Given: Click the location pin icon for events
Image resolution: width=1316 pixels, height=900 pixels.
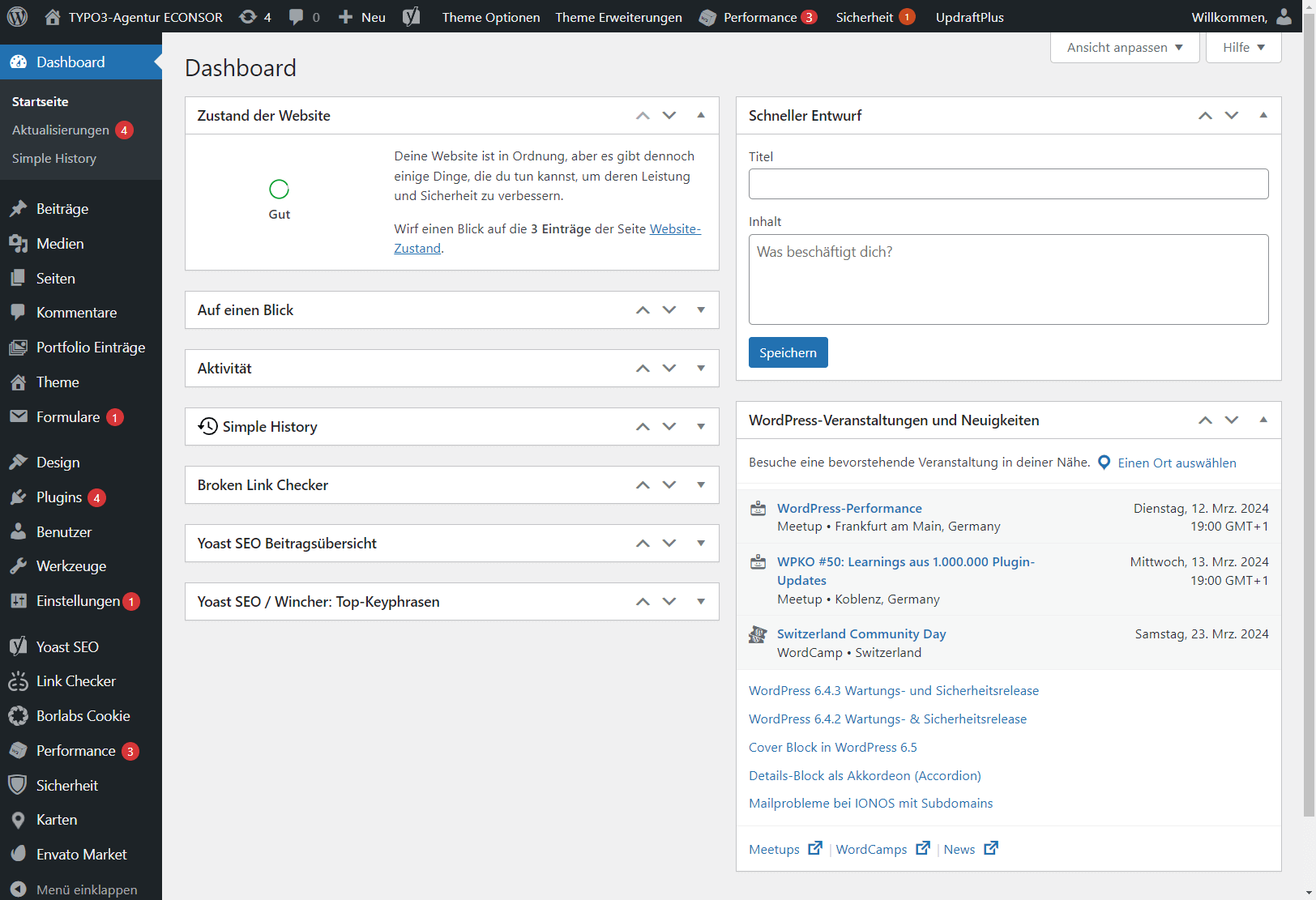Looking at the screenshot, I should click(x=1104, y=463).
